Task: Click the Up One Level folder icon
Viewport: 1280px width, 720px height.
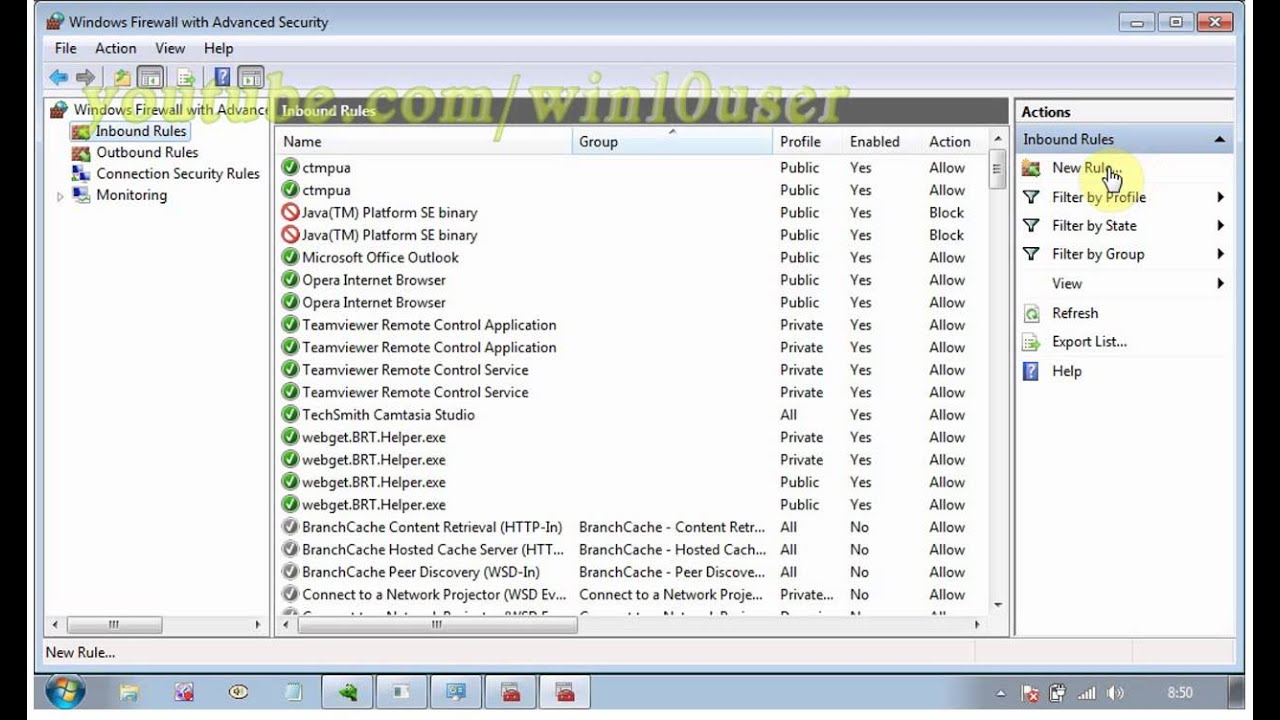Action: tap(121, 77)
